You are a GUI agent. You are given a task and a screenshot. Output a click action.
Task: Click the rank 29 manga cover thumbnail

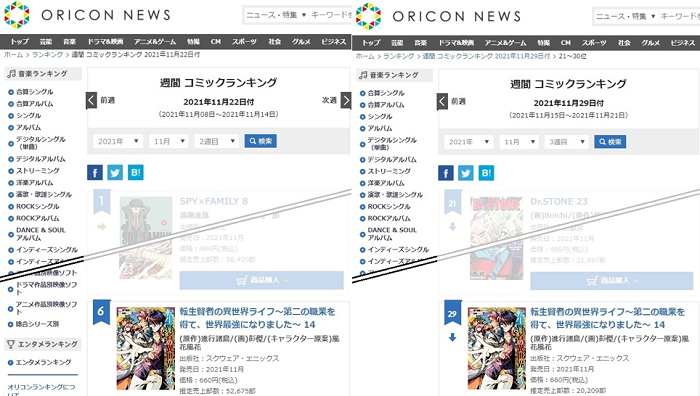[x=496, y=348]
